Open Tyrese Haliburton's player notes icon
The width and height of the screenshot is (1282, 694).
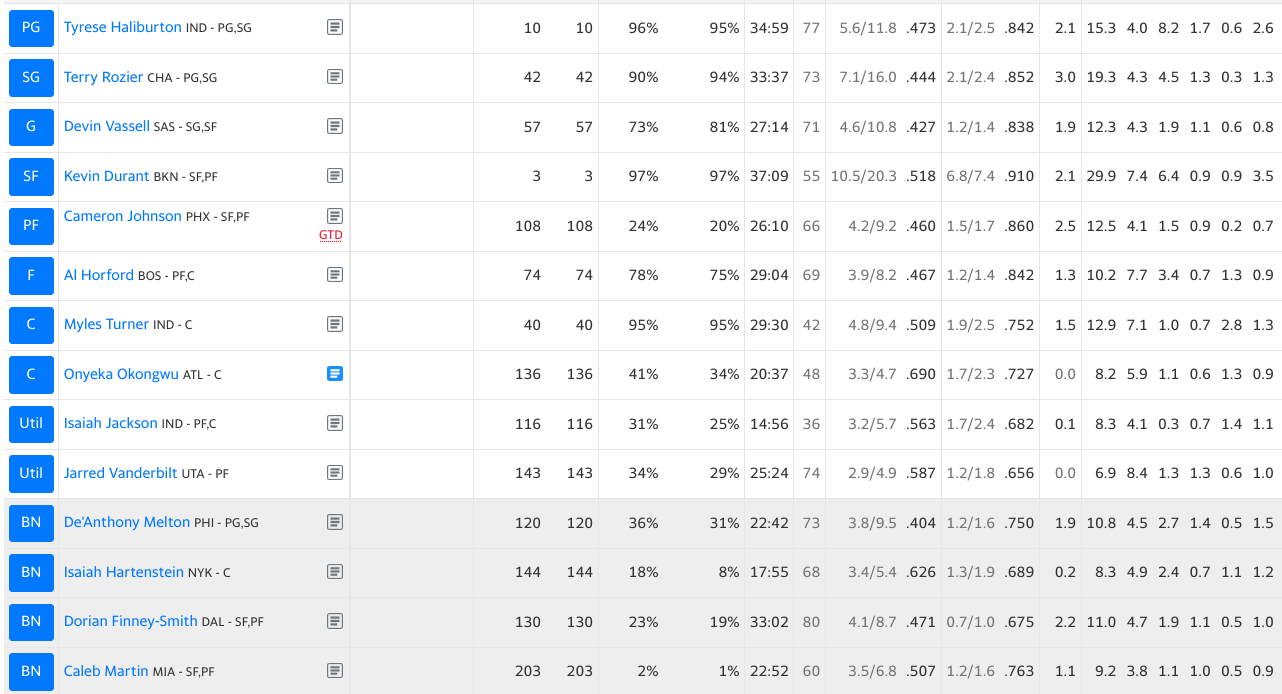[x=335, y=27]
